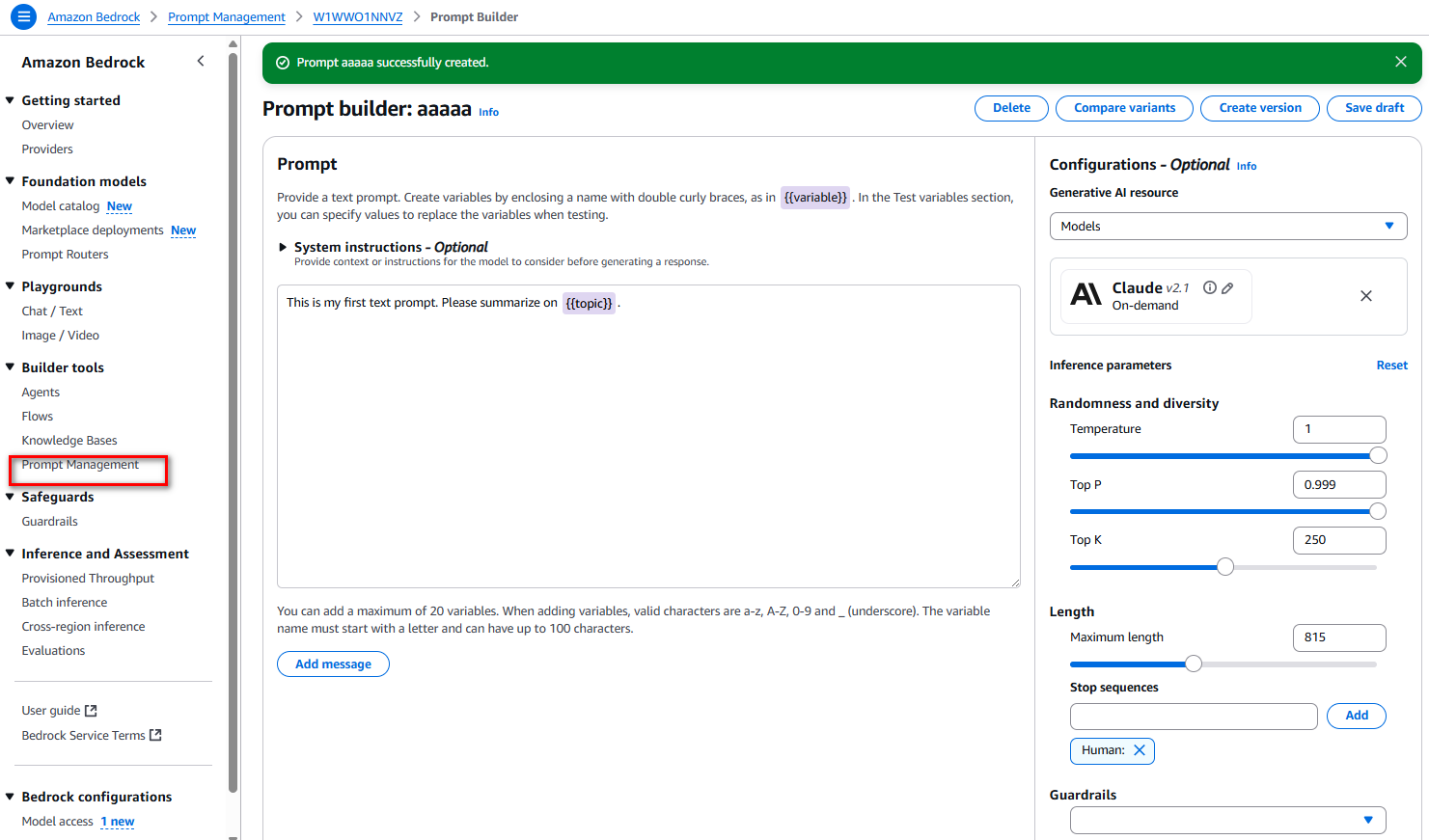Open Guardrails in sidebar
The width and height of the screenshot is (1429, 840).
point(49,522)
